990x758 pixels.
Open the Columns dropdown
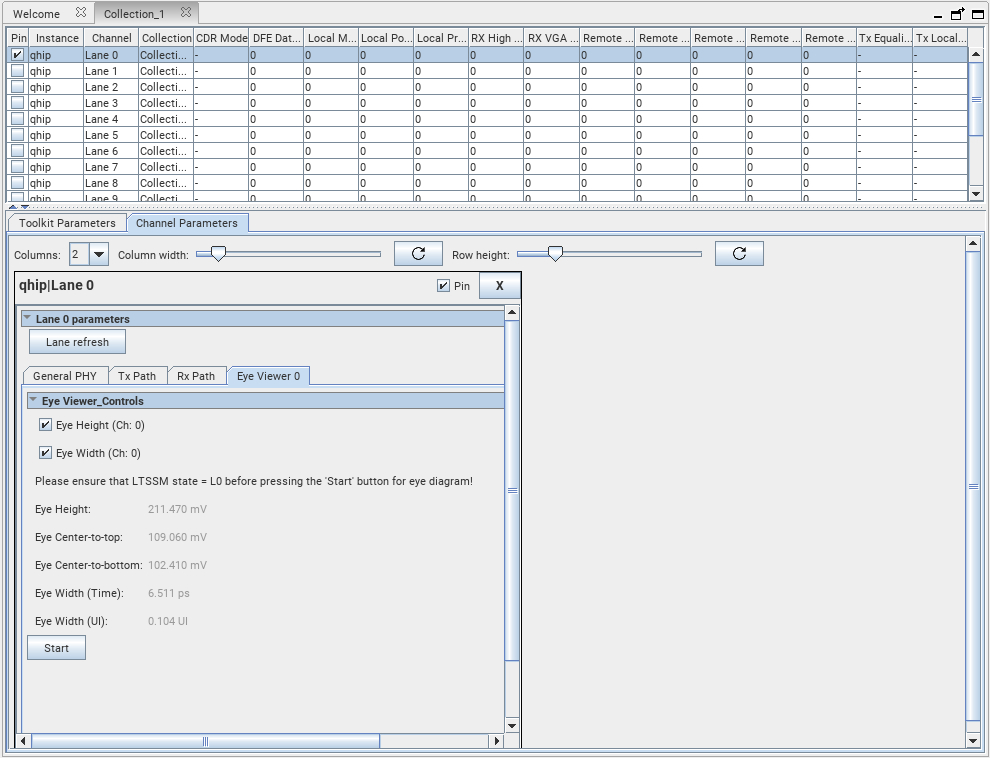pos(99,255)
